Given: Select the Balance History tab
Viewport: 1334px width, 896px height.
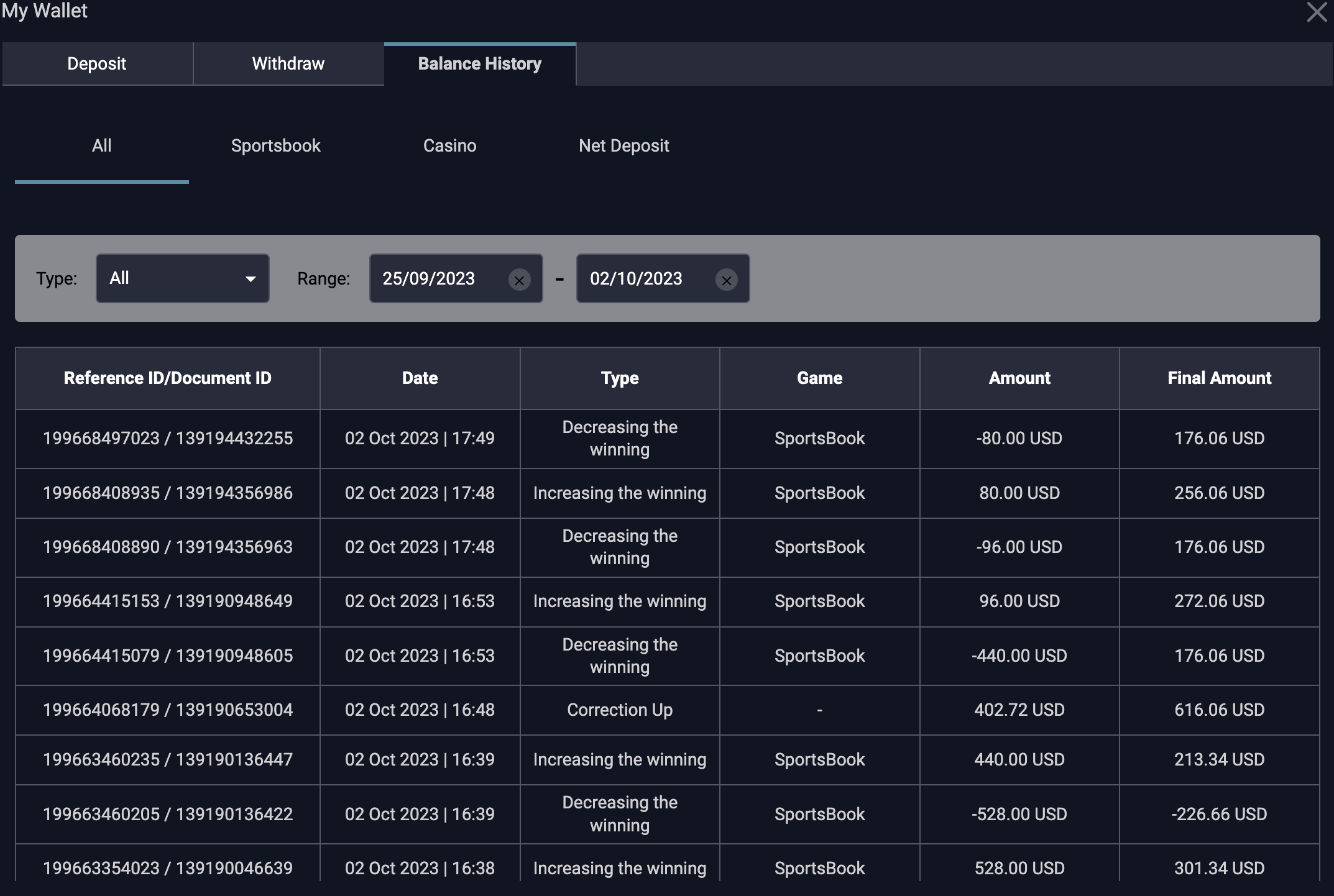Looking at the screenshot, I should tap(480, 63).
